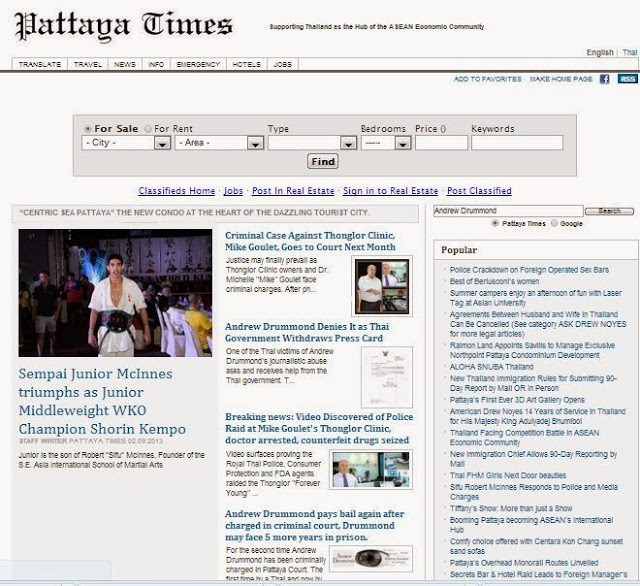Open Thai FHM Girls Next Door beauties link
Image resolution: width=640 pixels, height=586 pixels.
pos(508,475)
